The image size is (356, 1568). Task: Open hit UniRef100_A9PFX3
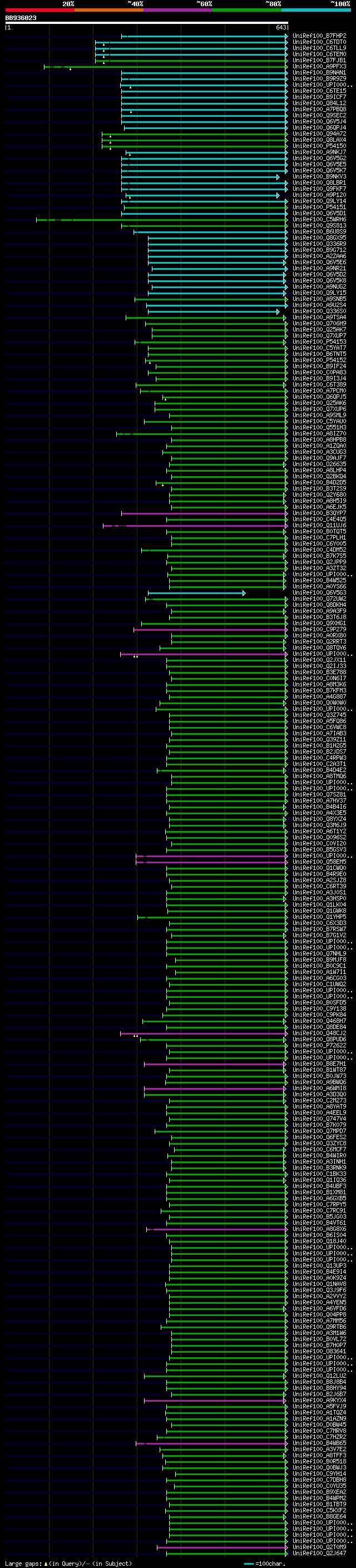coord(319,66)
